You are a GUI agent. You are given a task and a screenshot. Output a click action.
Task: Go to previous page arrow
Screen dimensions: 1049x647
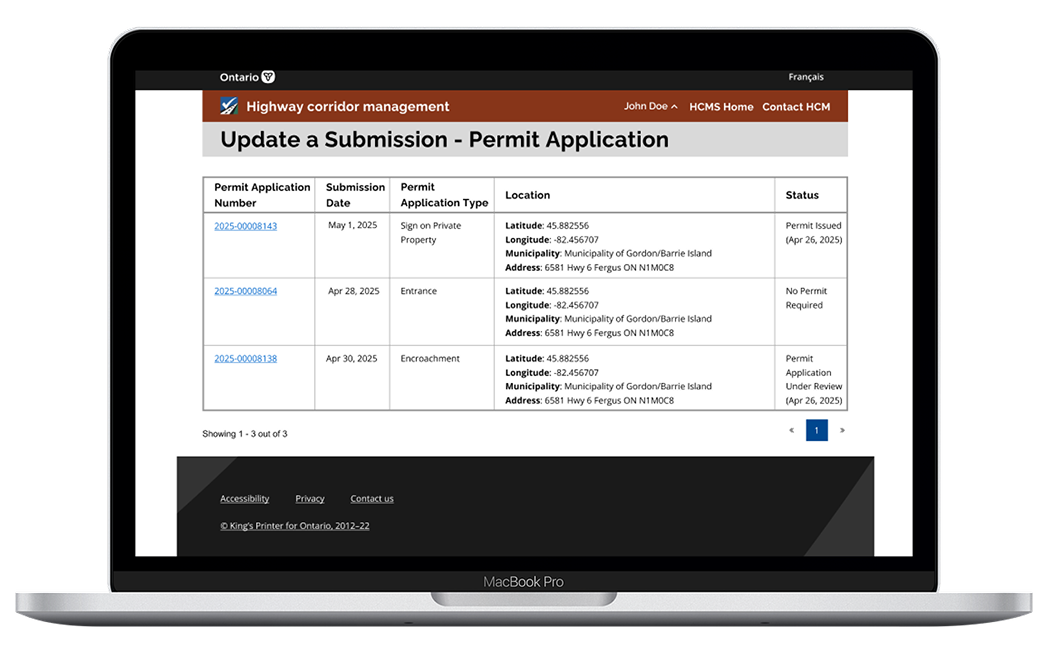tap(791, 430)
